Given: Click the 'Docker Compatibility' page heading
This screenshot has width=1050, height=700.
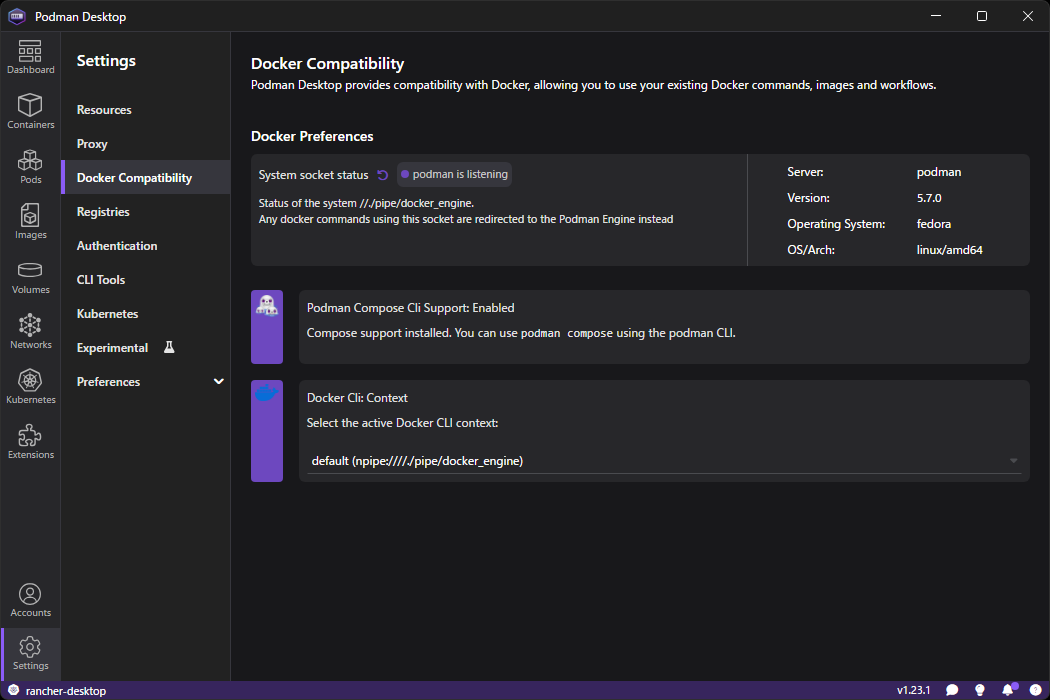Looking at the screenshot, I should point(327,64).
